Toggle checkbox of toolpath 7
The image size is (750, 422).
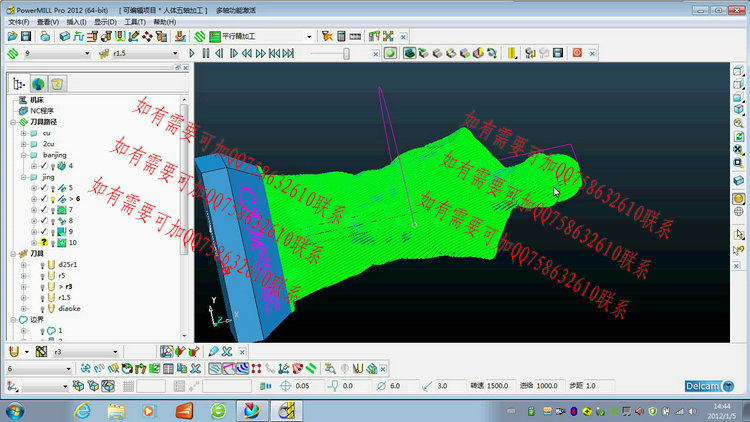point(44,210)
